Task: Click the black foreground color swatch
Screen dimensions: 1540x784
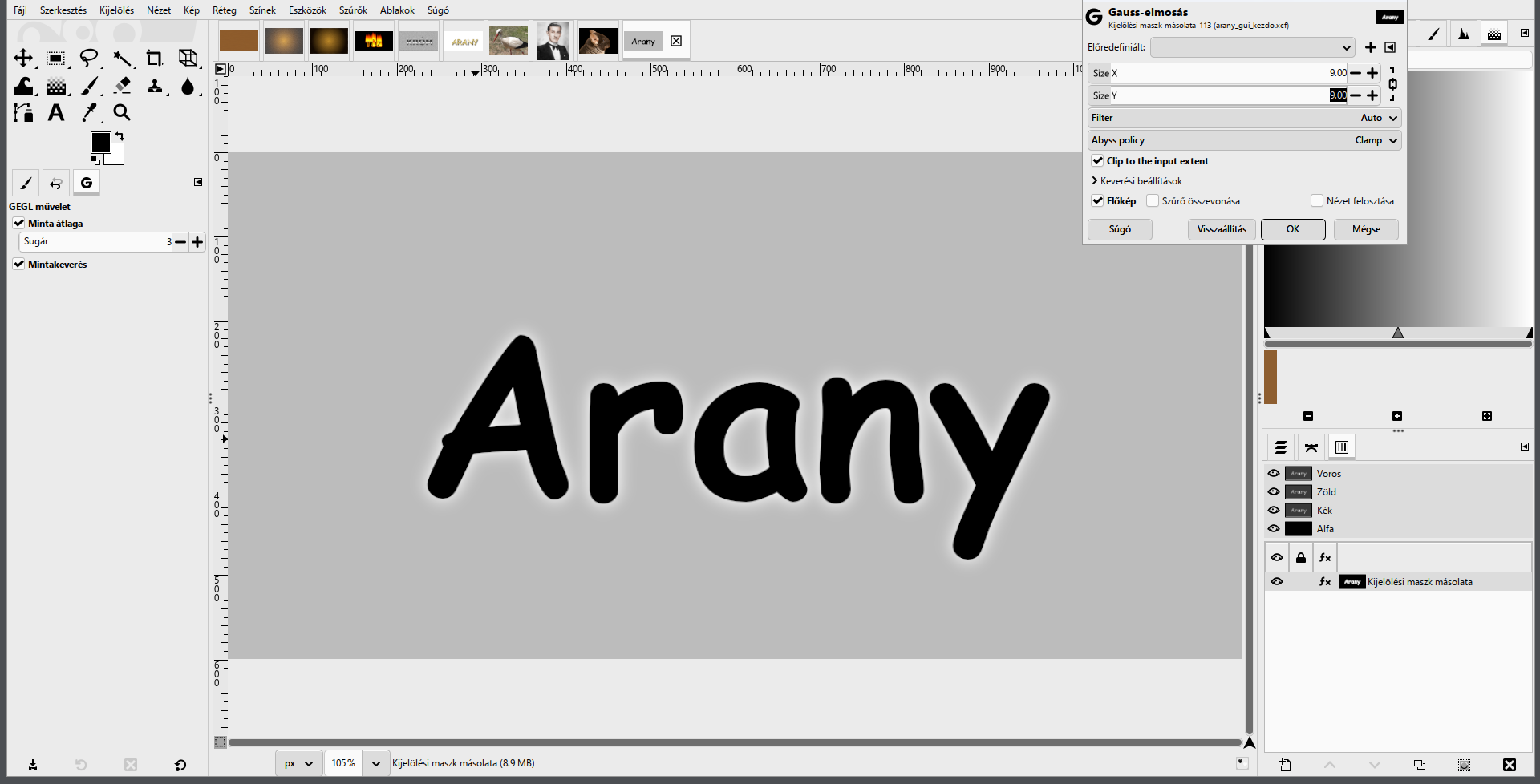Action: tap(101, 143)
